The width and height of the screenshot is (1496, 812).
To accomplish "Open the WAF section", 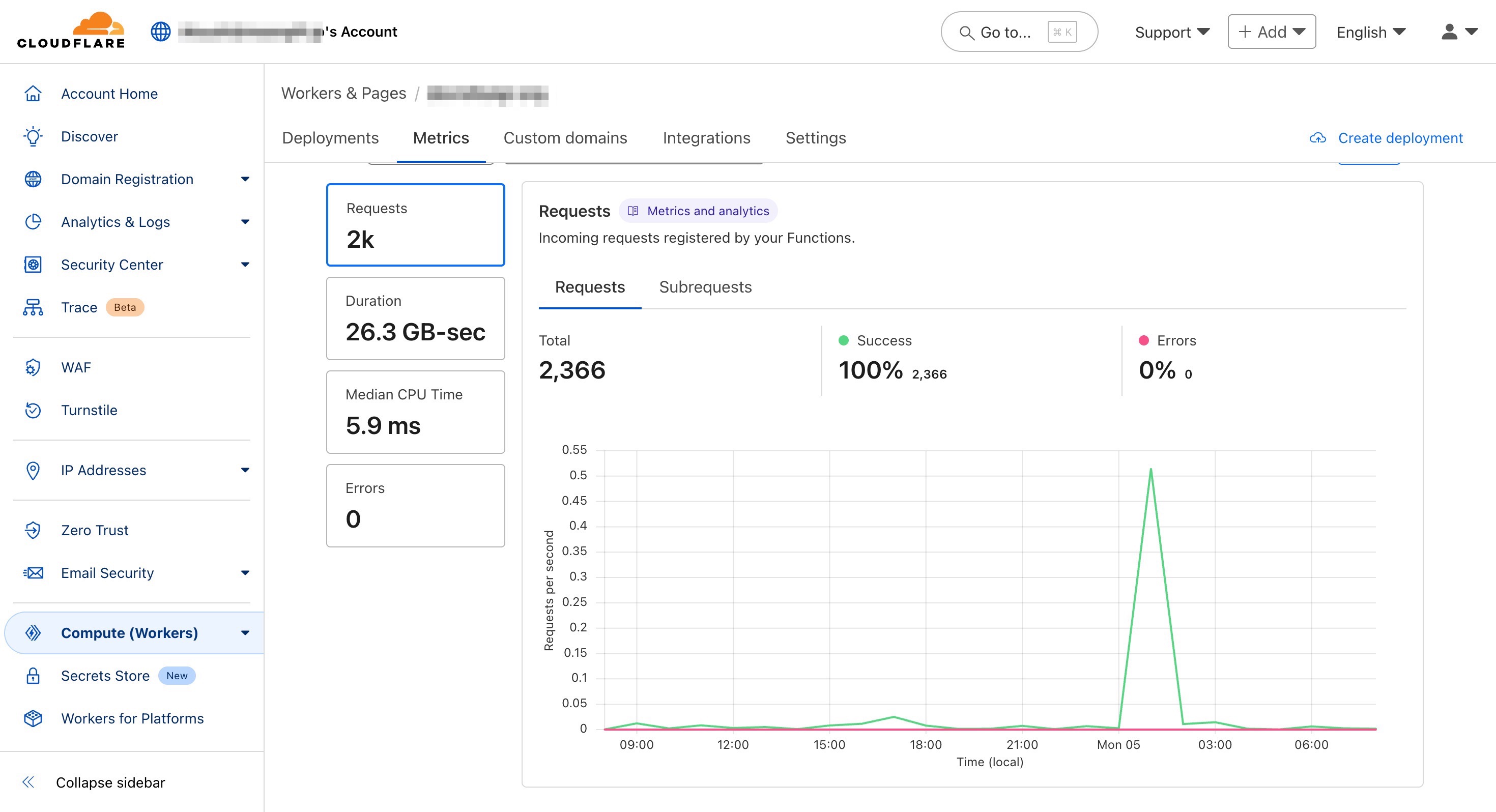I will point(76,367).
